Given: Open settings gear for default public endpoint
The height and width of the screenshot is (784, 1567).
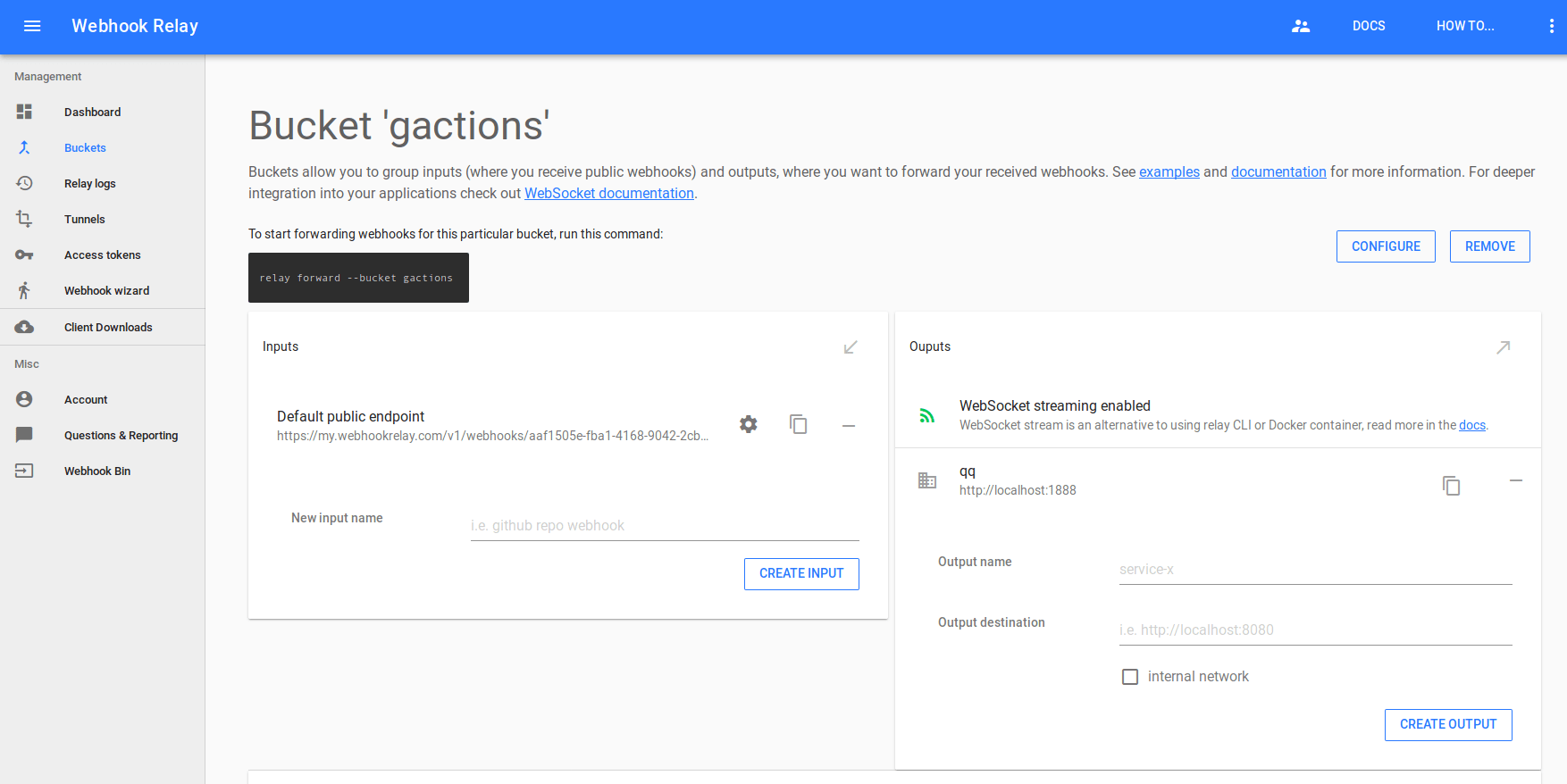Looking at the screenshot, I should [749, 424].
